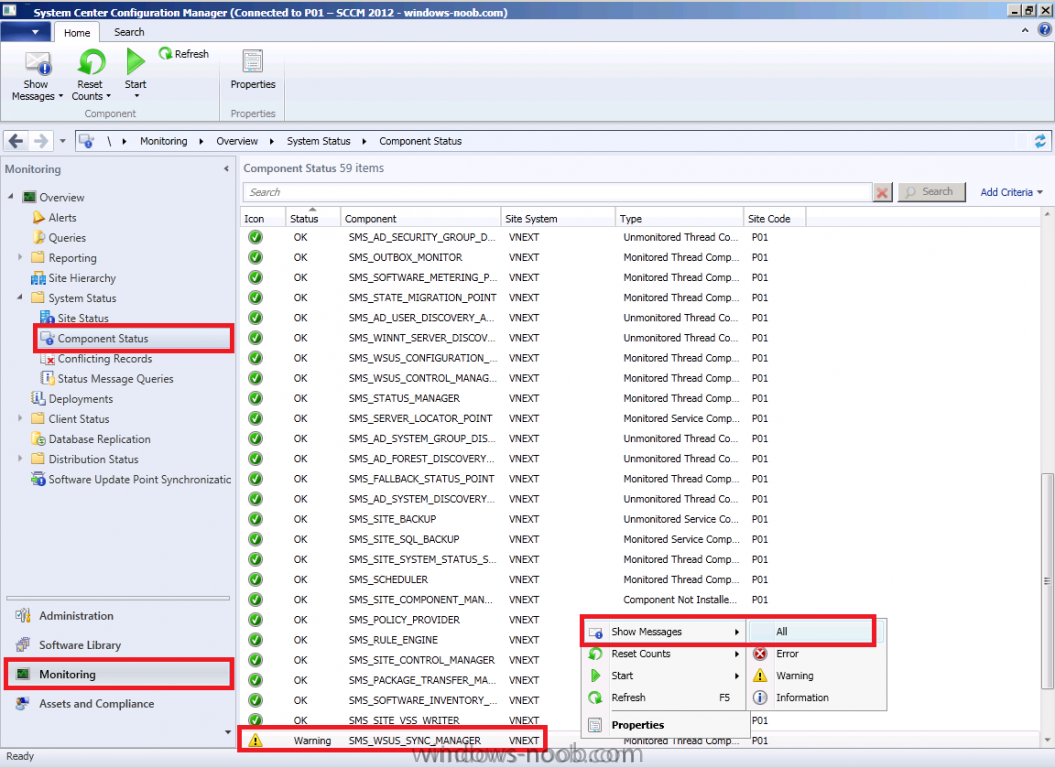The height and width of the screenshot is (768, 1055).
Task: Choose Information in Show Messages submenu
Action: (802, 697)
